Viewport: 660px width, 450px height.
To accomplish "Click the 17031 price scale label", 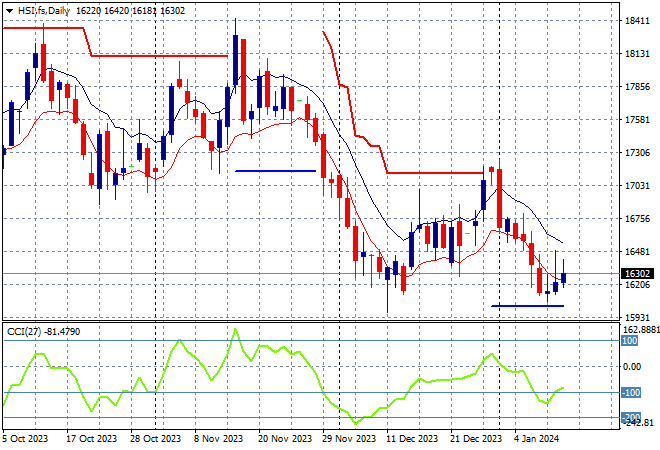I will pyautogui.click(x=637, y=186).
